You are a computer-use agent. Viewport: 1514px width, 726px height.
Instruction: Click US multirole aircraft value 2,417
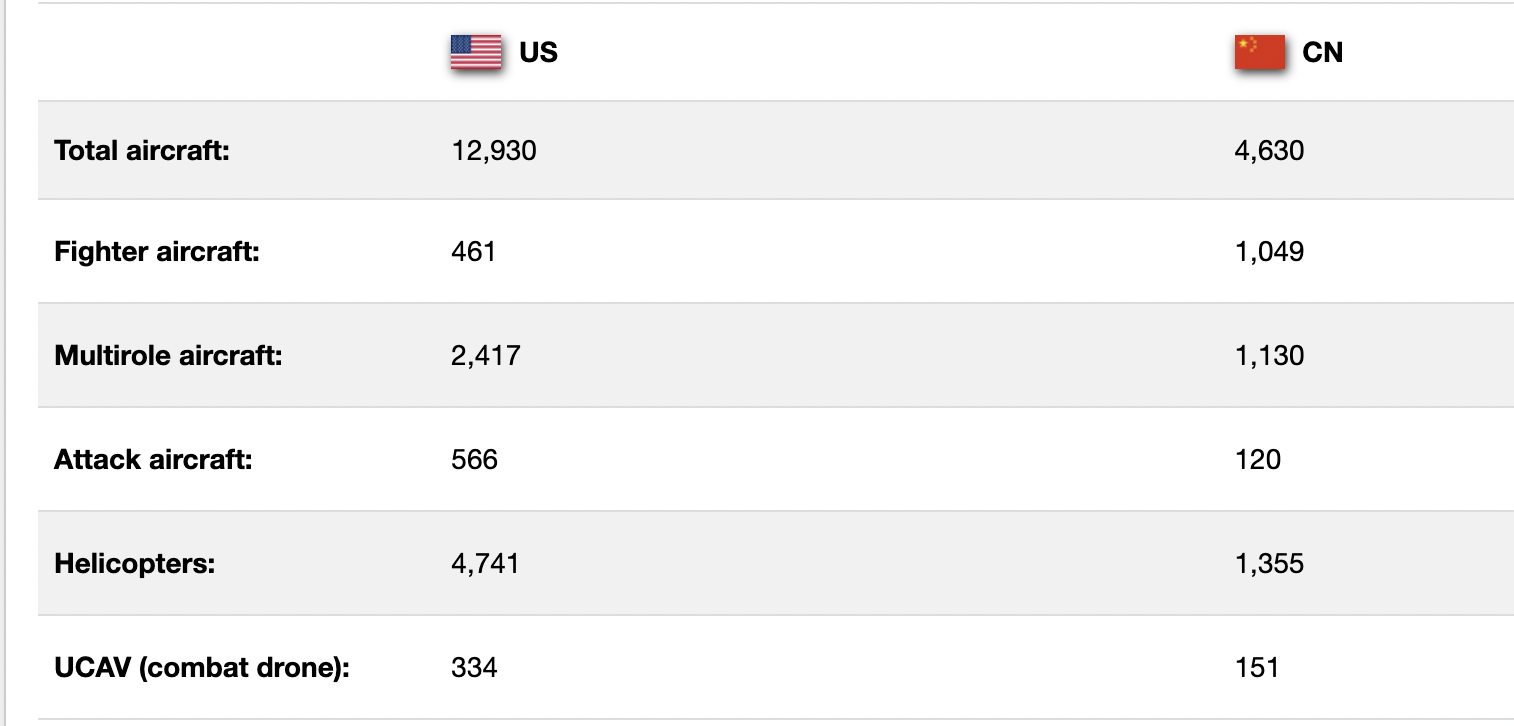click(x=486, y=355)
